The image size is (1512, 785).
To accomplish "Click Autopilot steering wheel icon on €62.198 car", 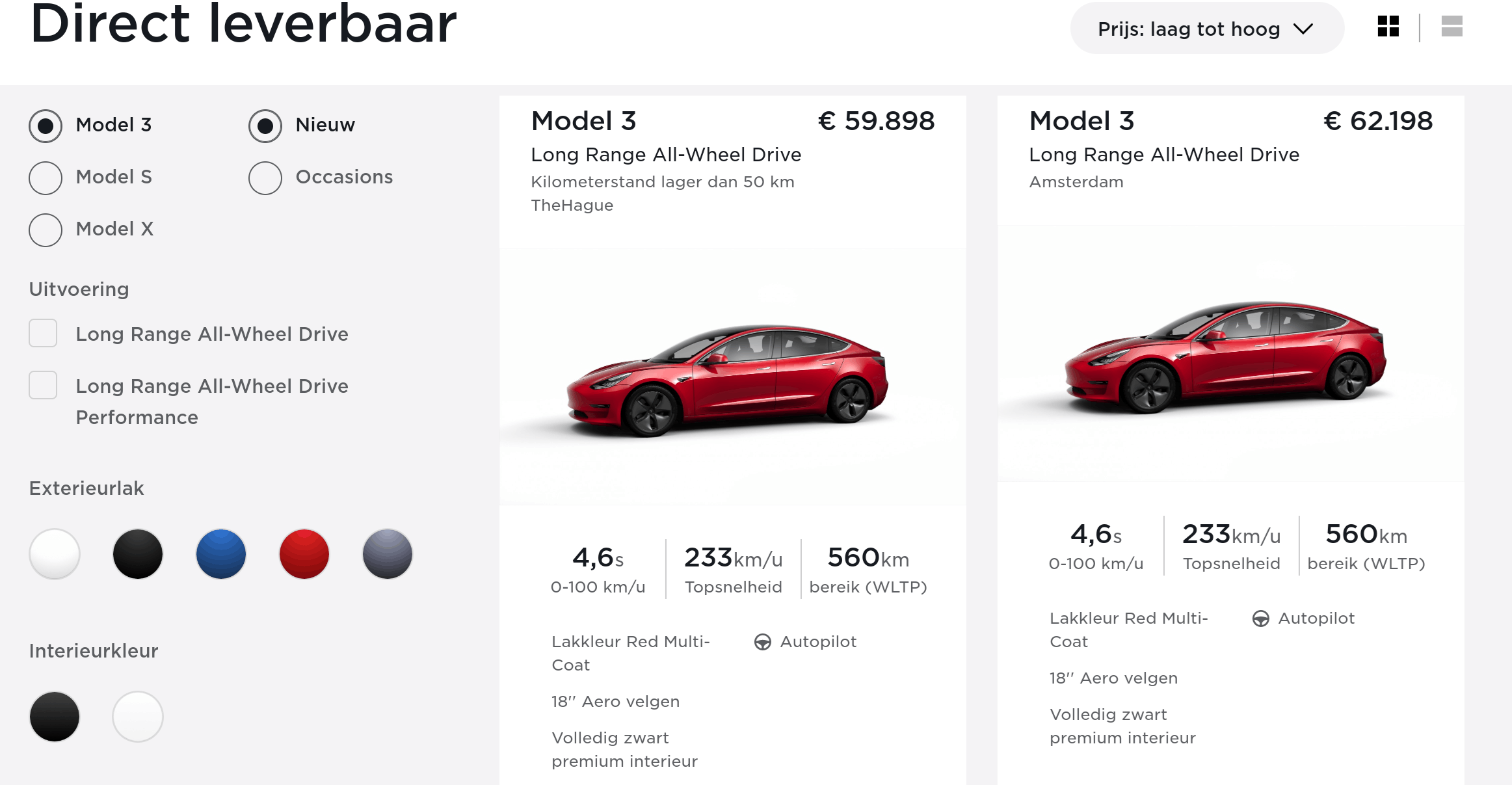I will coord(1261,619).
